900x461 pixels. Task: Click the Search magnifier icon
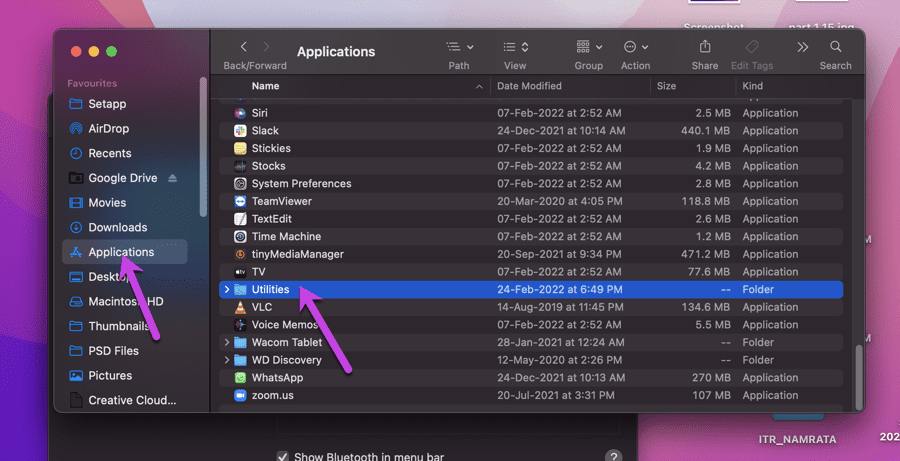click(x=836, y=47)
